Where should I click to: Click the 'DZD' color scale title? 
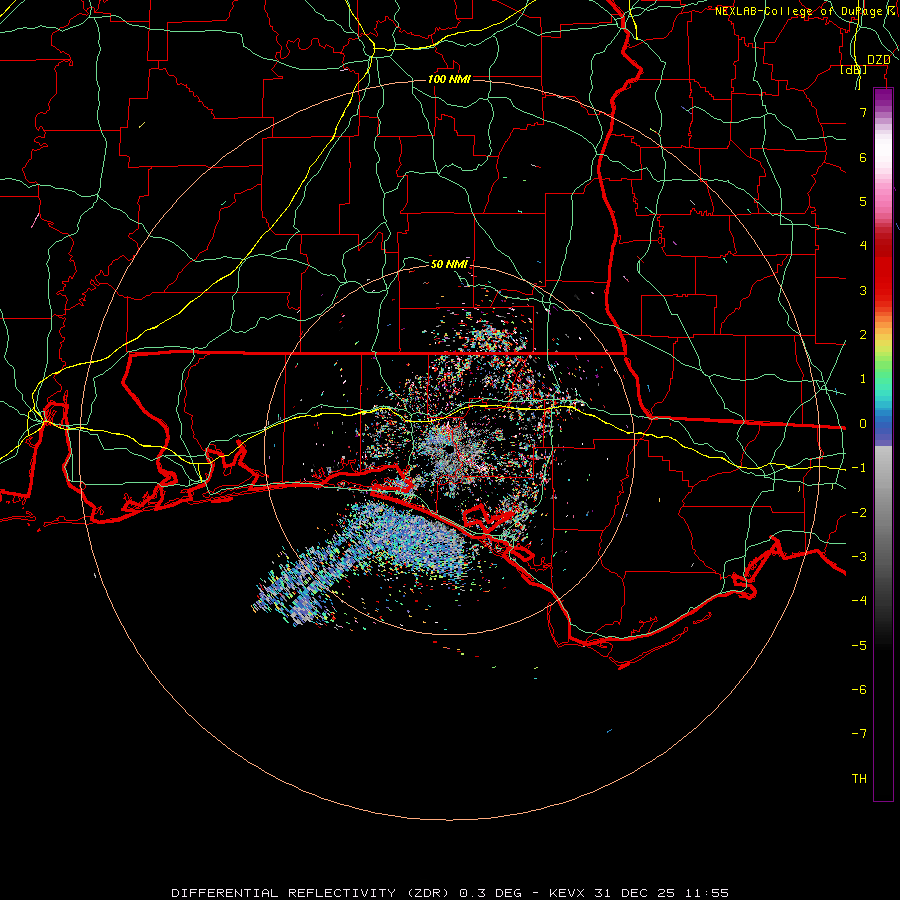click(878, 60)
